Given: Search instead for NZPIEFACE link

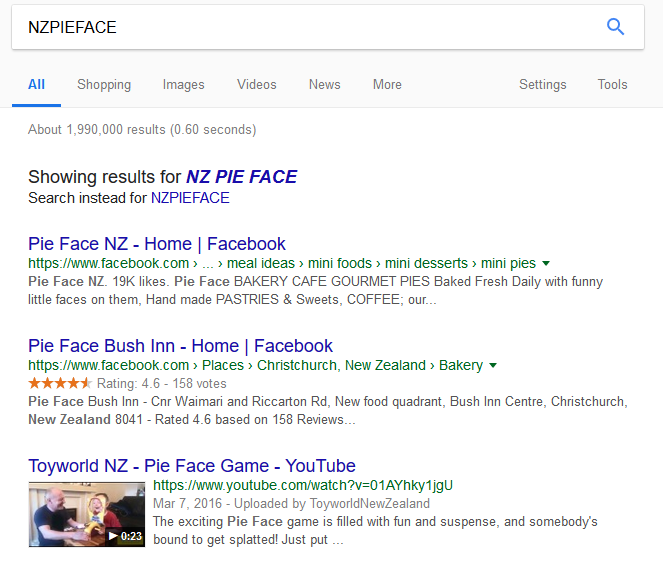Looking at the screenshot, I should point(190,198).
